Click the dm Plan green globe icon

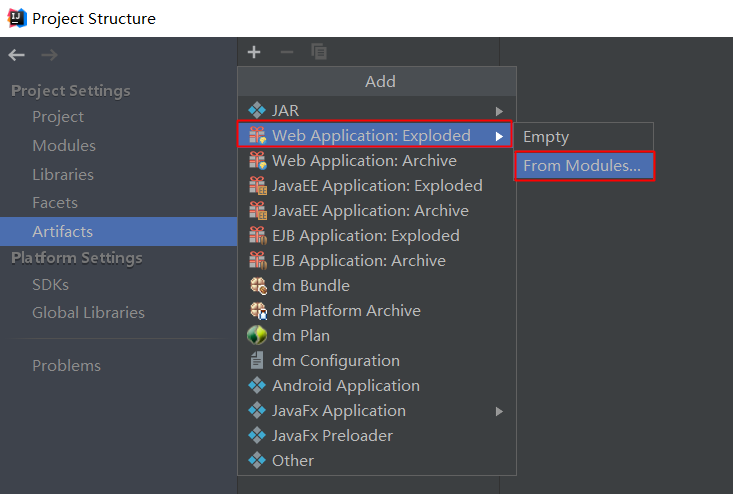(257, 336)
